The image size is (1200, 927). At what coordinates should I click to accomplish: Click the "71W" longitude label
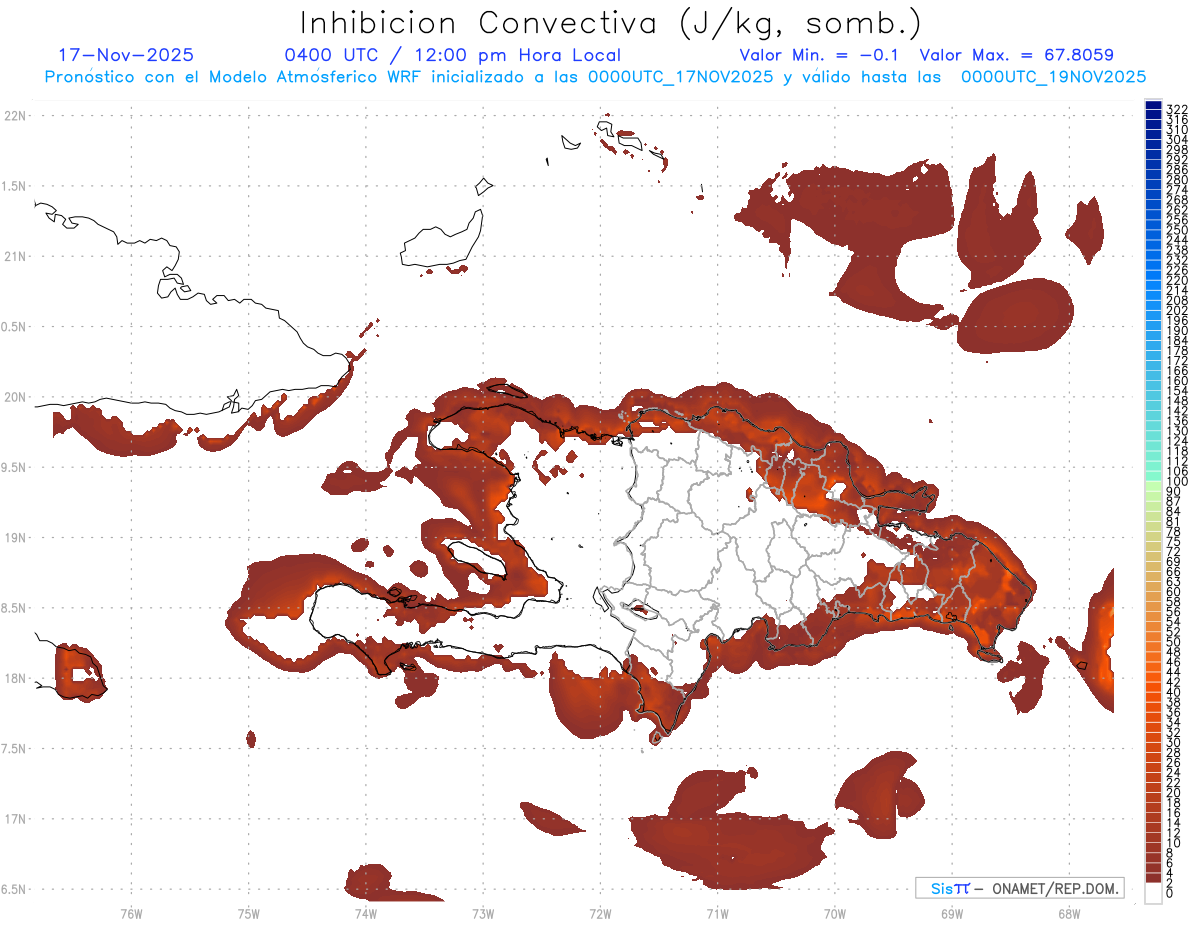click(x=717, y=913)
